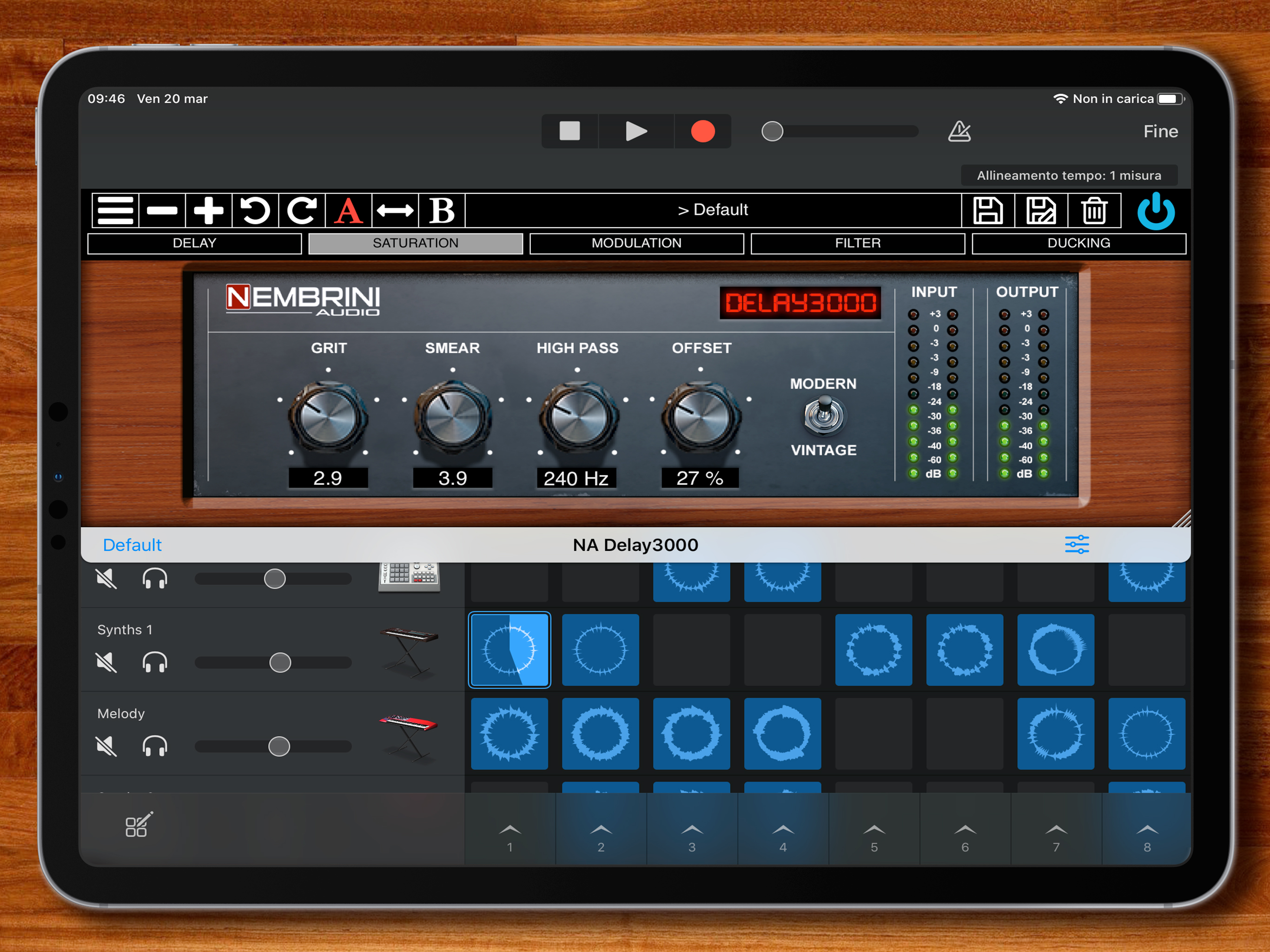Viewport: 1270px width, 952px height.
Task: Click the SMEAR knob
Action: pos(452,416)
